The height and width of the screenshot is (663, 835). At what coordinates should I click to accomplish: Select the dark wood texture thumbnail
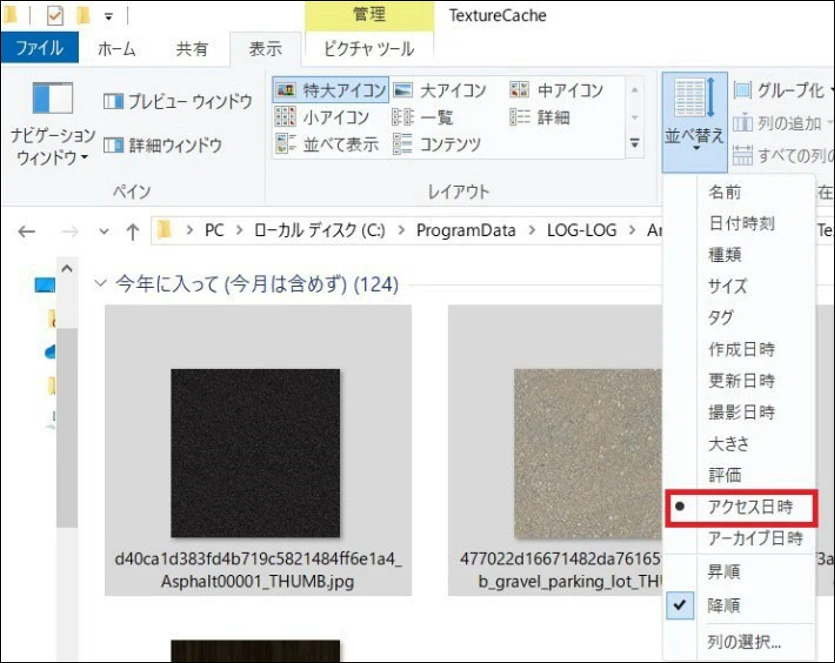click(x=255, y=651)
